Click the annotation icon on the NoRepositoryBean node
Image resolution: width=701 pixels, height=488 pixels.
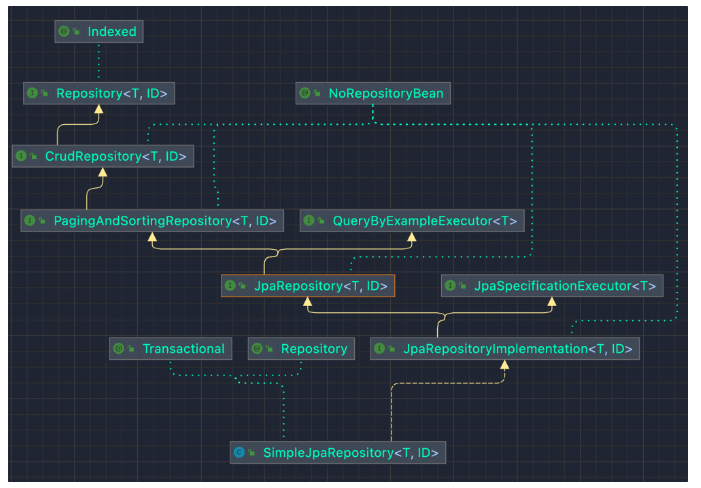pos(304,93)
